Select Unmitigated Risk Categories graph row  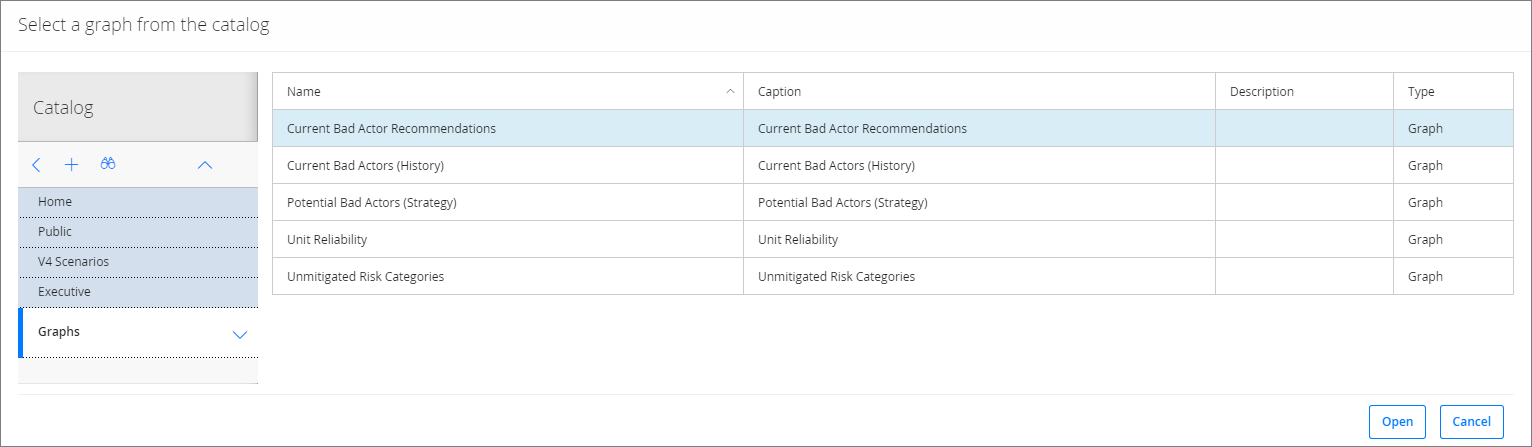892,276
